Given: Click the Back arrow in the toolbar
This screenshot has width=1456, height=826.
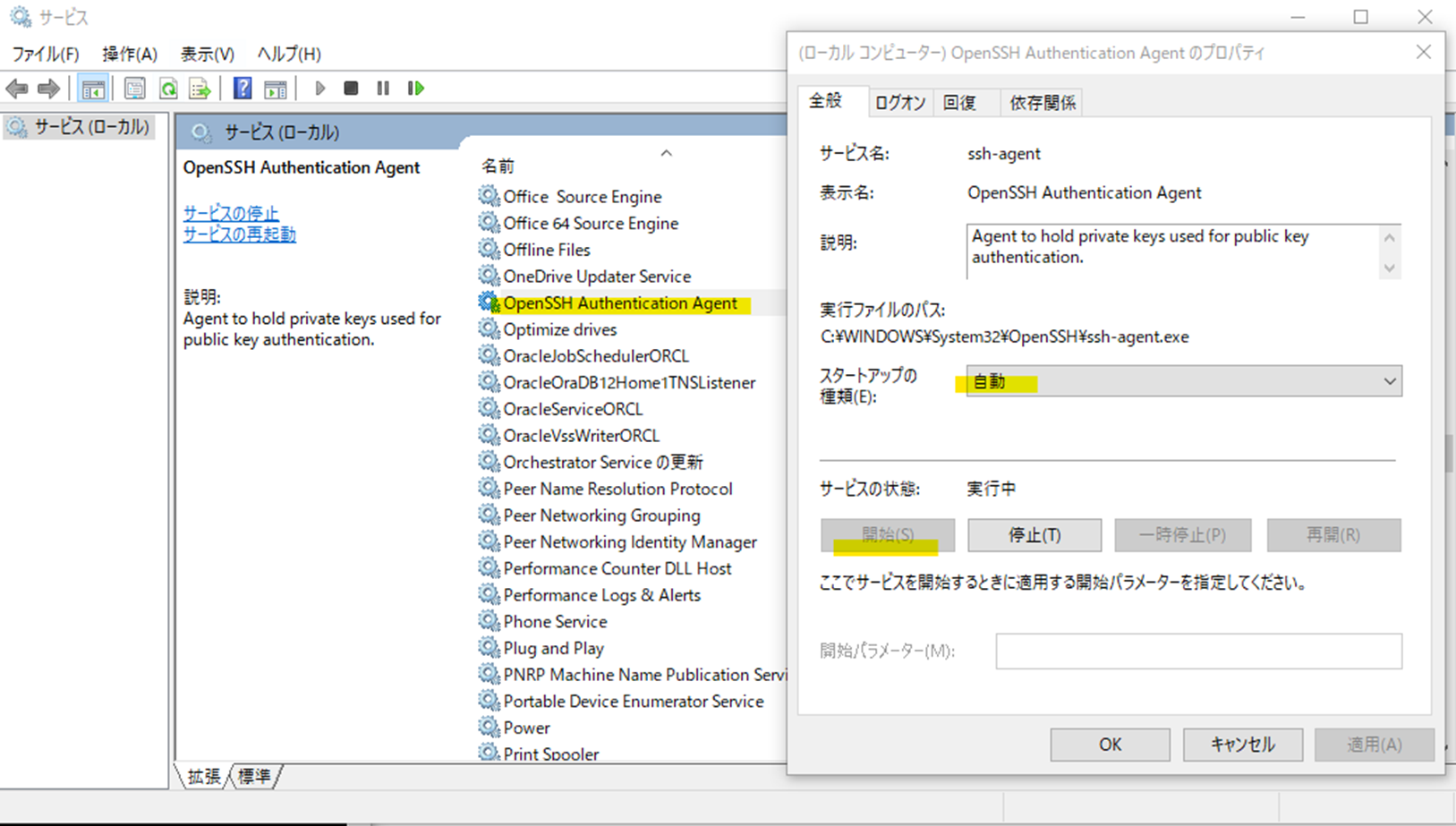Looking at the screenshot, I should (x=17, y=88).
